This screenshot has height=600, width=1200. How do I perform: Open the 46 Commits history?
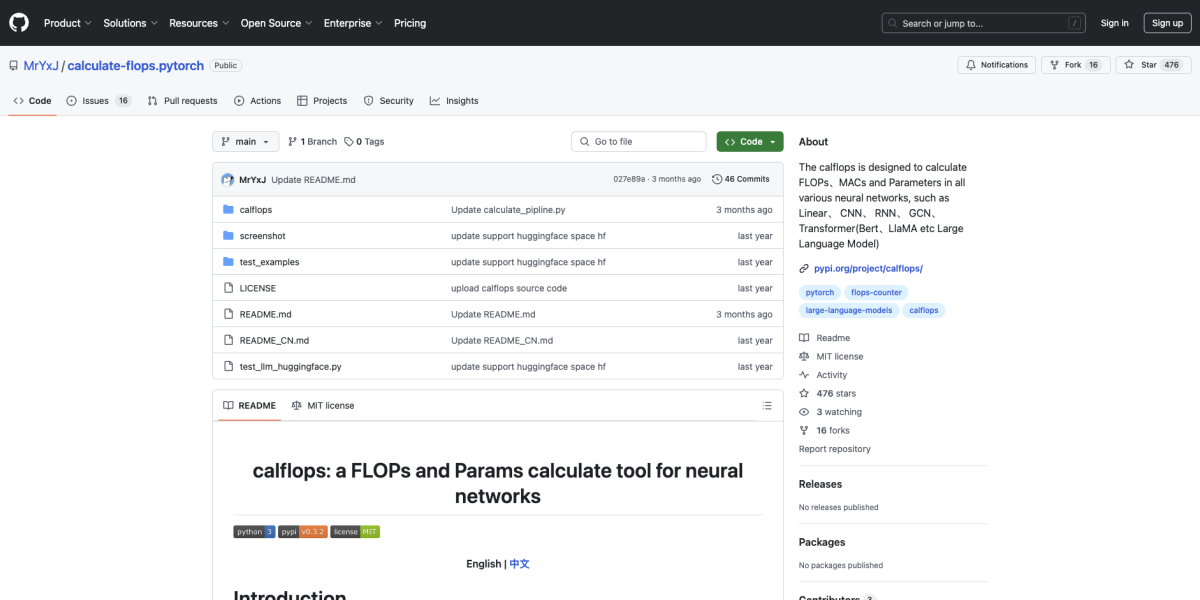(741, 179)
